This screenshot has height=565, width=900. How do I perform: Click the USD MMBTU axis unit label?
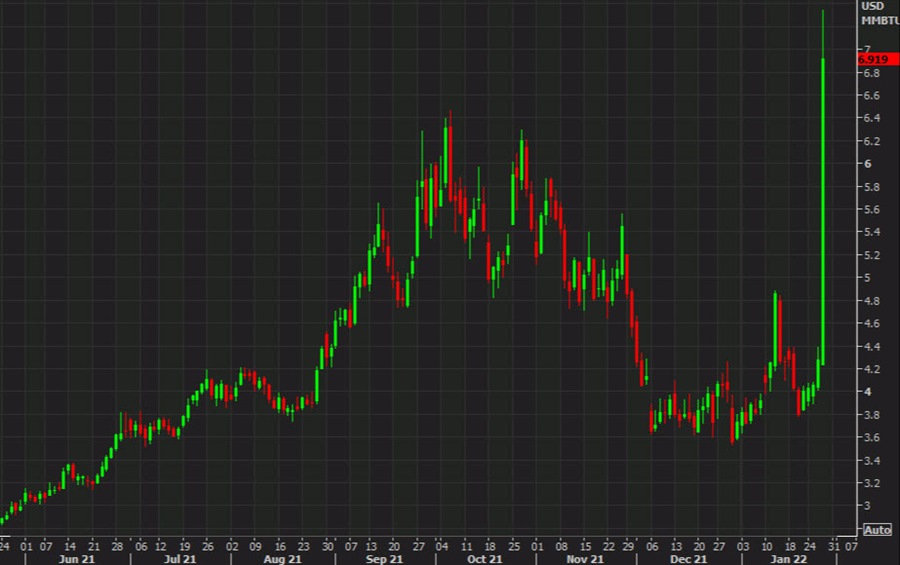pos(877,13)
